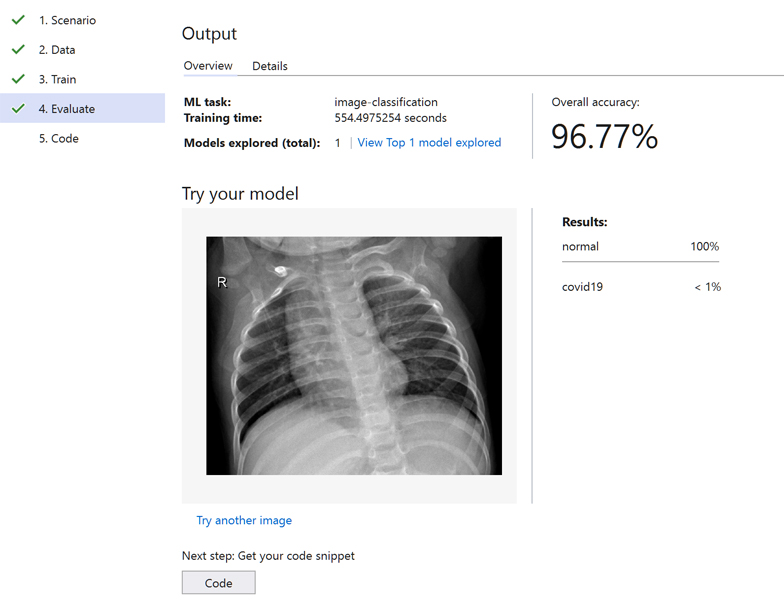This screenshot has height=603, width=784.
Task: Click the training time seconds value
Action: (390, 118)
